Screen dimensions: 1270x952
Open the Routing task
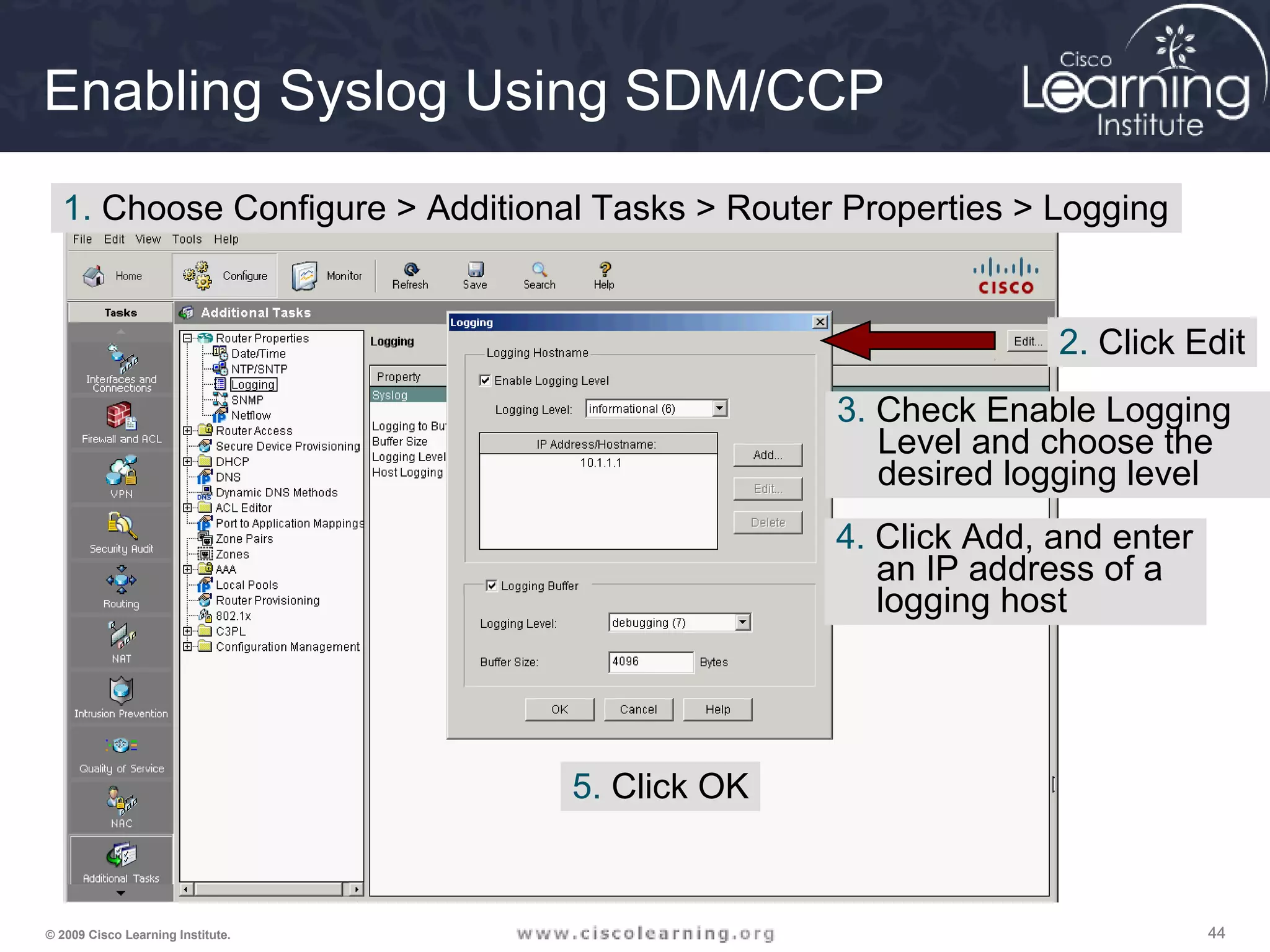click(x=122, y=588)
